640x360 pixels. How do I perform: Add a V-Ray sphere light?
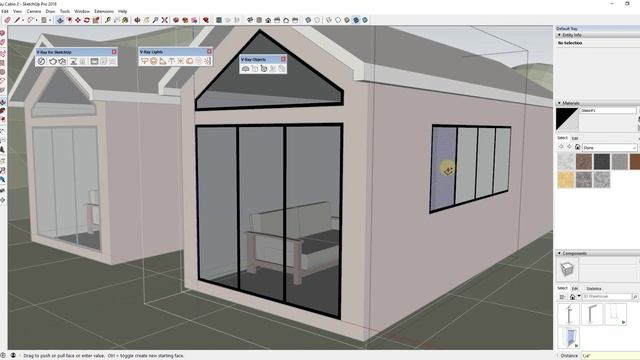point(153,61)
